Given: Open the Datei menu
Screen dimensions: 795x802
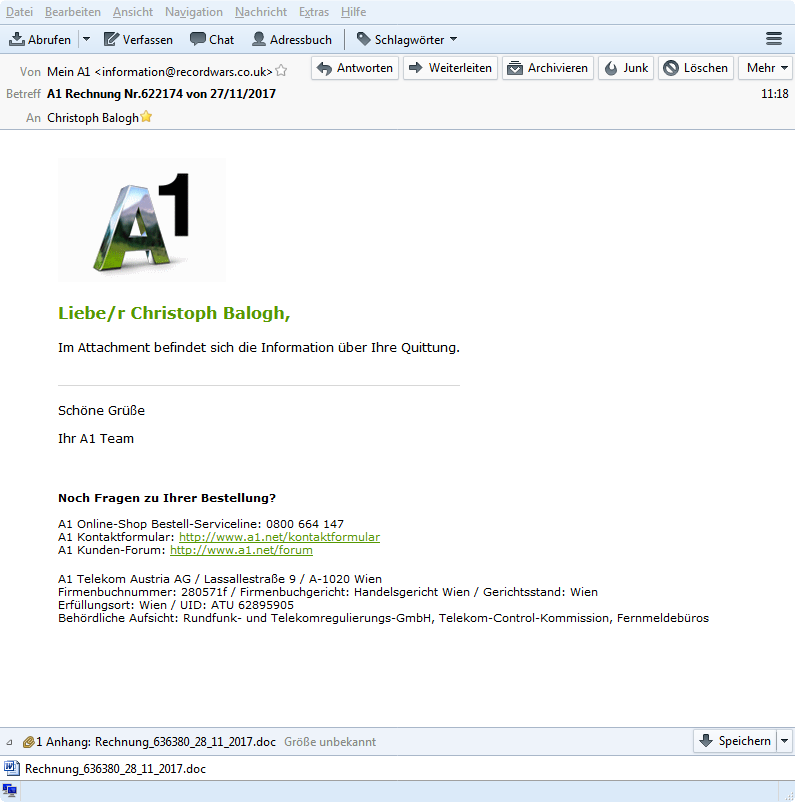Looking at the screenshot, I should click(19, 12).
